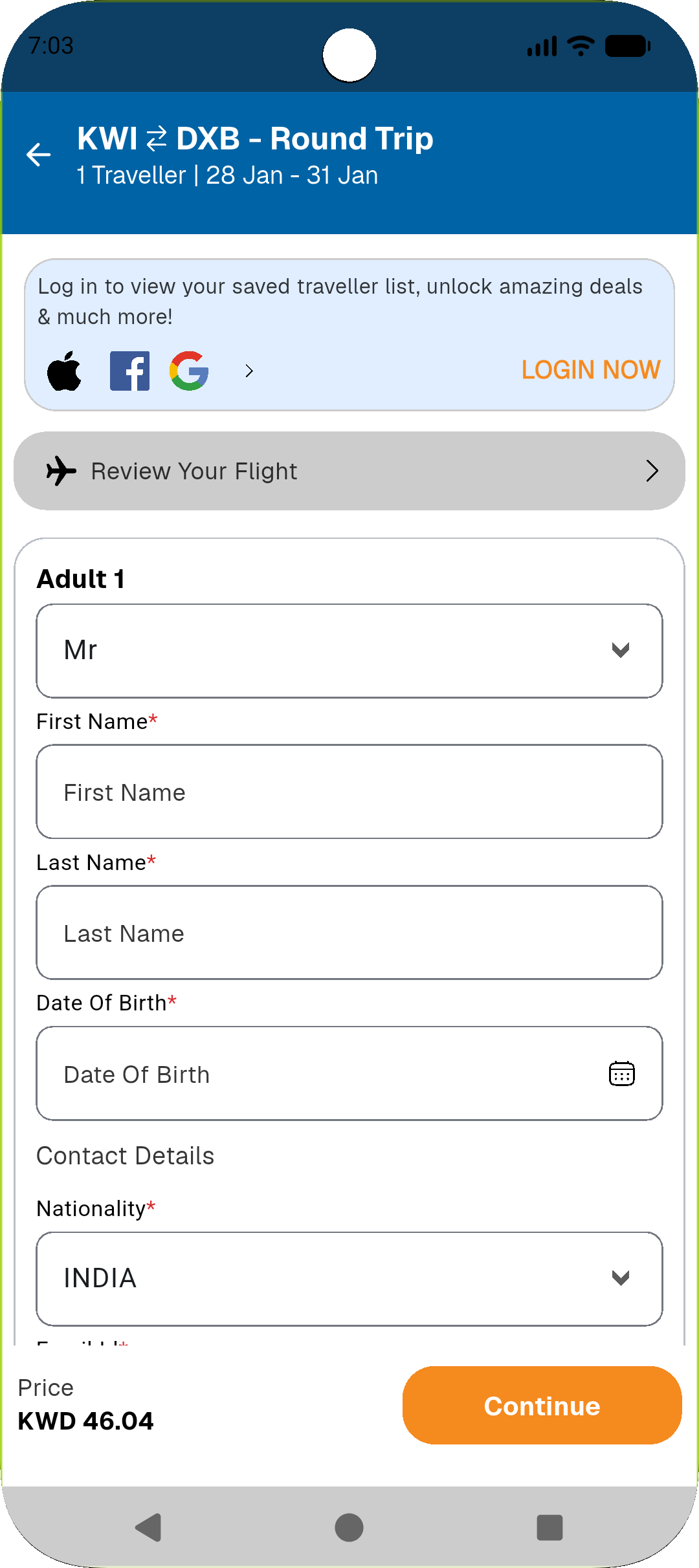Sign in with the Facebook icon
Screen dimensions: 699x1568
pyautogui.click(x=129, y=371)
